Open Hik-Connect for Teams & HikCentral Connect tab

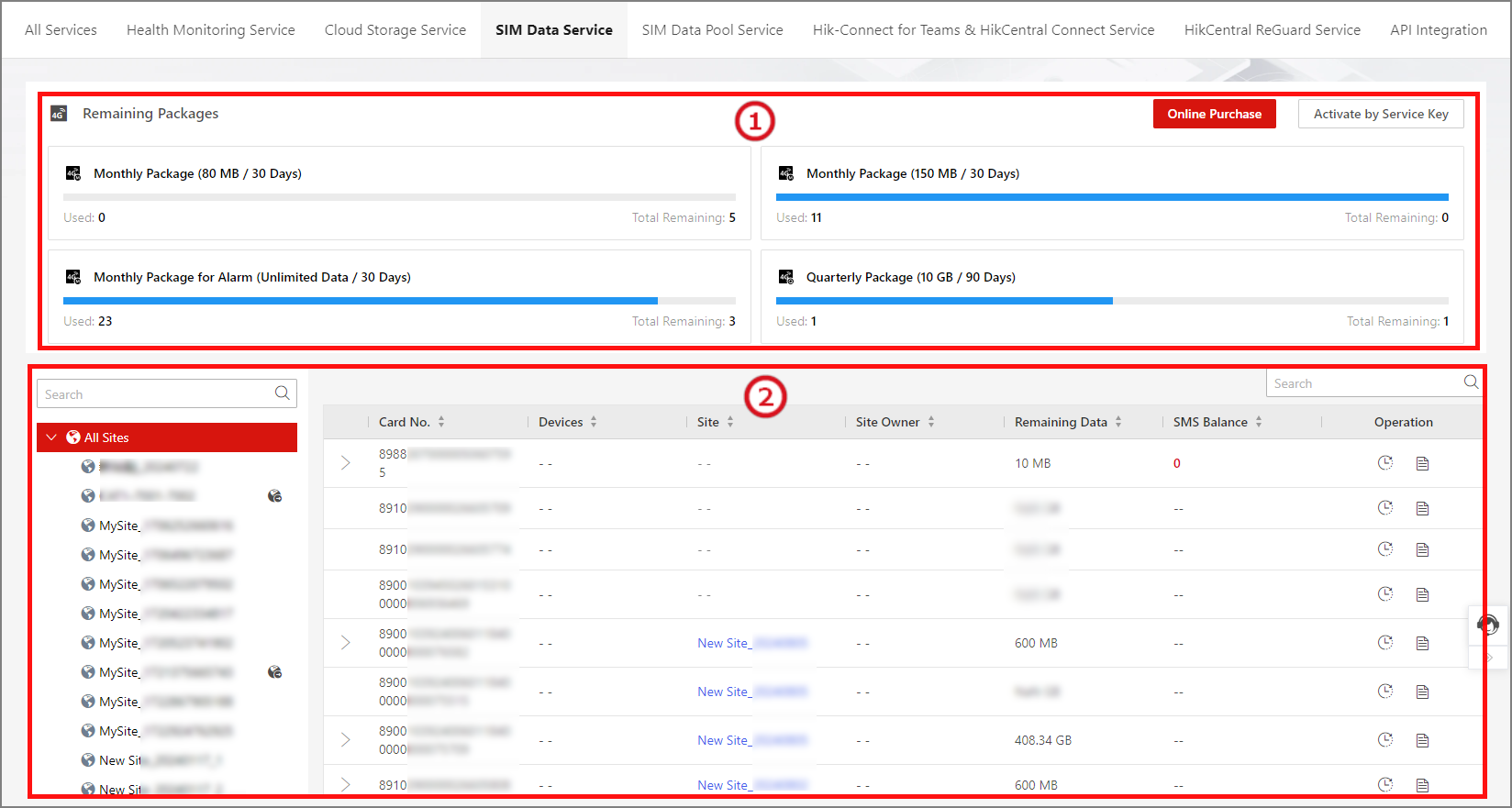[x=984, y=29]
